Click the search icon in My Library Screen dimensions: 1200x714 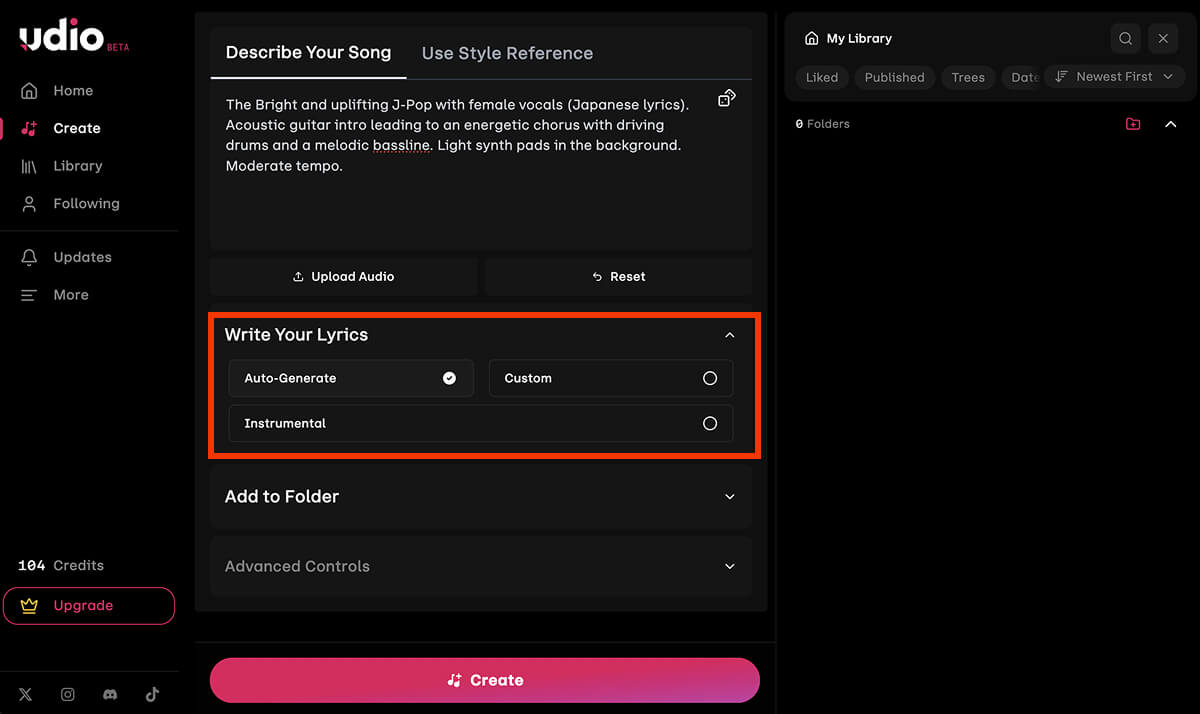(x=1126, y=38)
